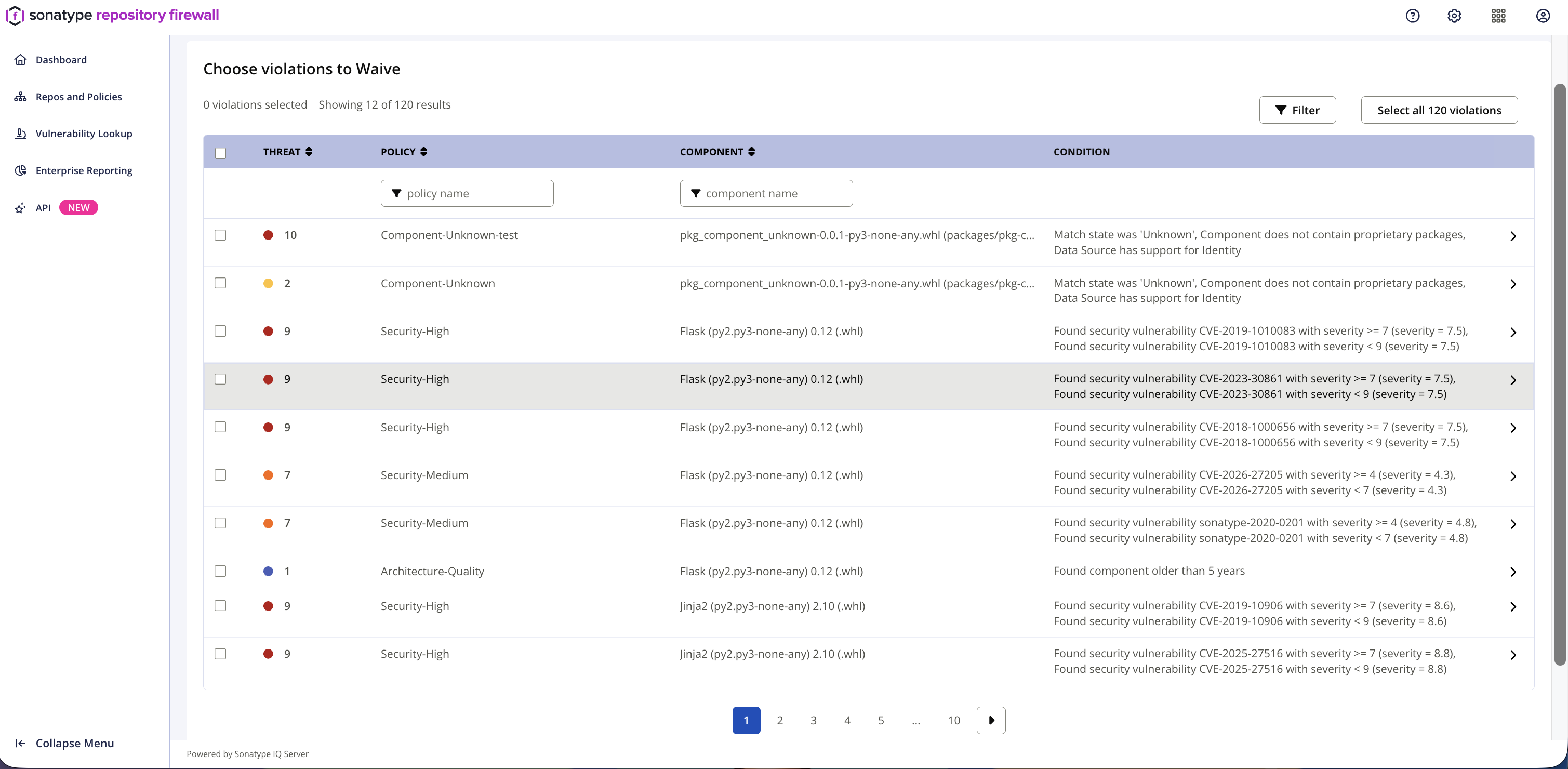This screenshot has width=1568, height=769.
Task: Open Repos and Policies in sidebar
Action: [x=78, y=97]
